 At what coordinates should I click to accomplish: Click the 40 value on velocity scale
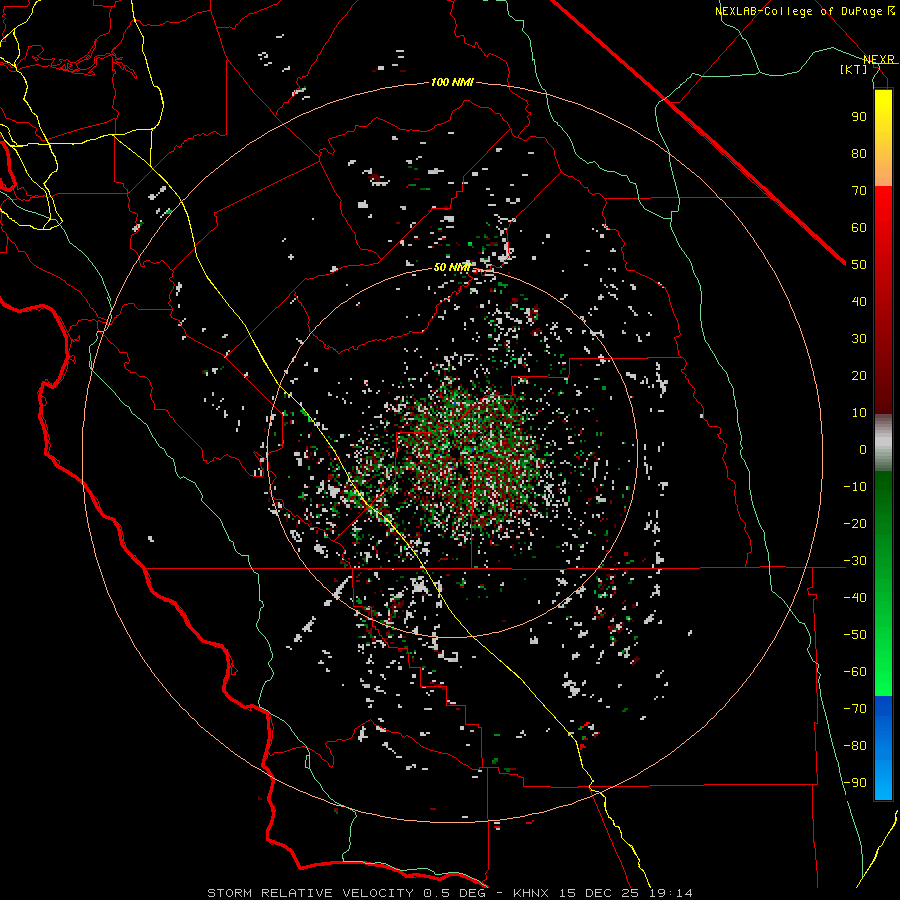(x=859, y=301)
